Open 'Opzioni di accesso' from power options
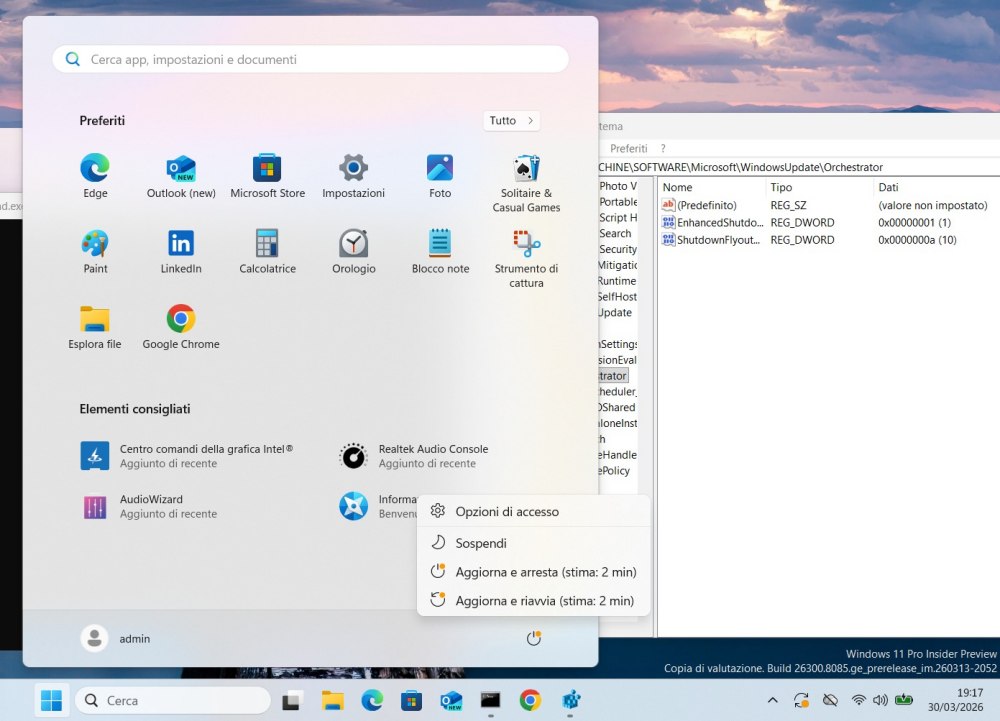 505,510
